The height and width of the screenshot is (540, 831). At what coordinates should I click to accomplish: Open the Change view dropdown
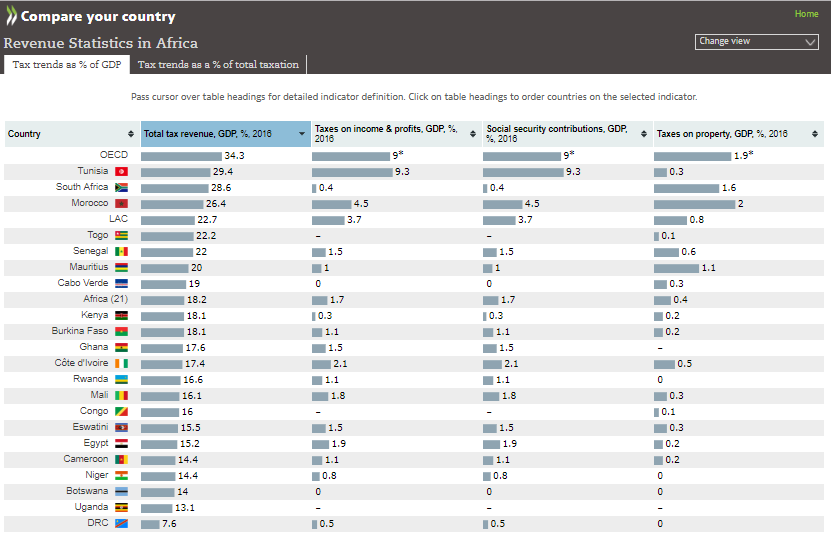[757, 42]
